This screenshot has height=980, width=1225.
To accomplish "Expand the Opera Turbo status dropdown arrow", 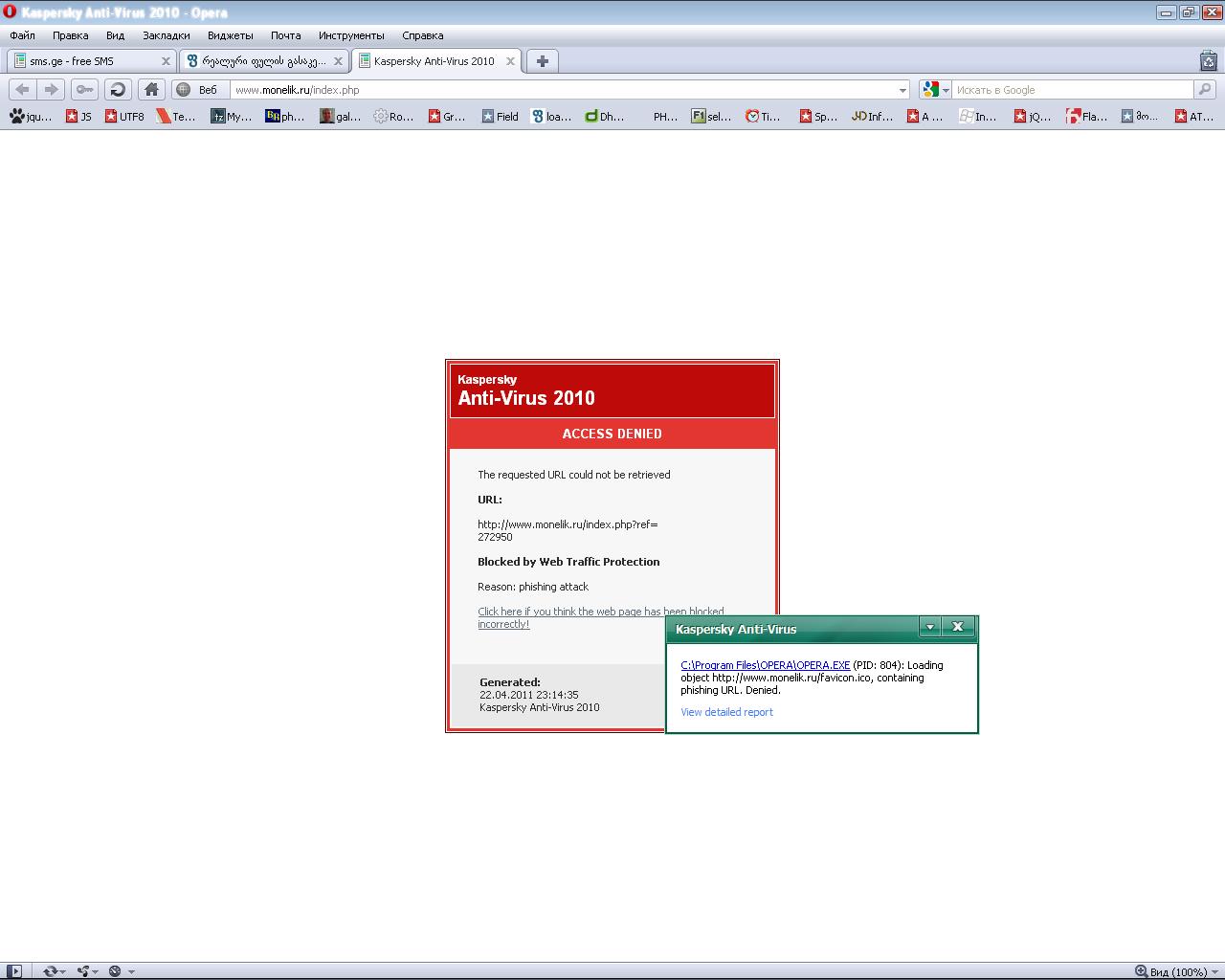I will 131,971.
